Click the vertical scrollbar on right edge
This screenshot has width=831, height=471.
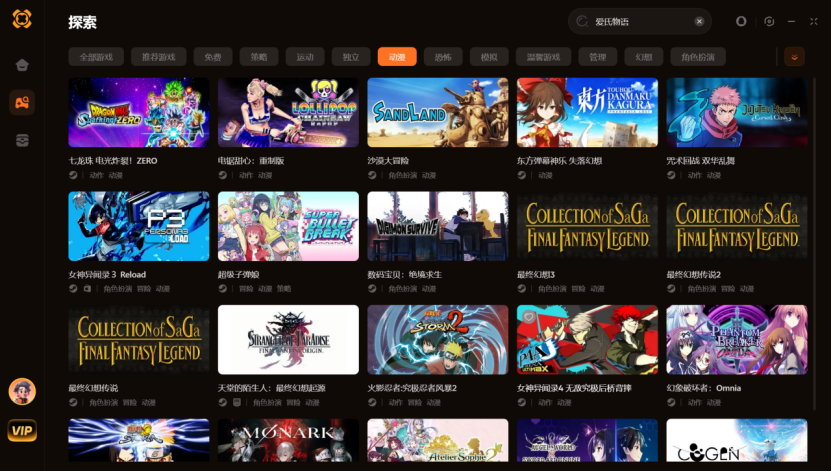click(814, 244)
